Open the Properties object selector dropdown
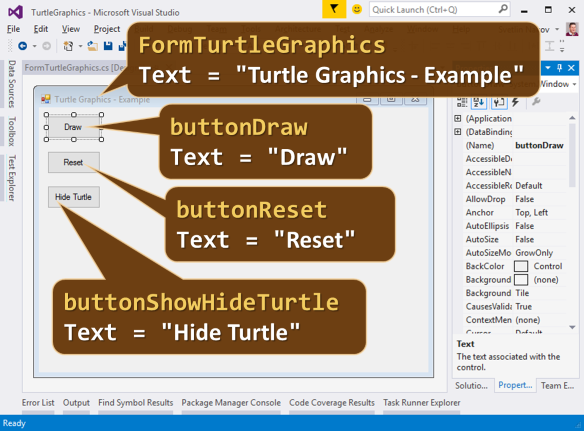584x431 pixels. pos(575,84)
